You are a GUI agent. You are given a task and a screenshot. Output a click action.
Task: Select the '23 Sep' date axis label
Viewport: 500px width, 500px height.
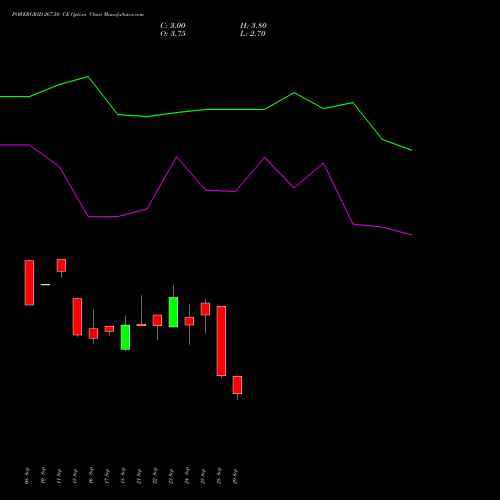(171, 476)
